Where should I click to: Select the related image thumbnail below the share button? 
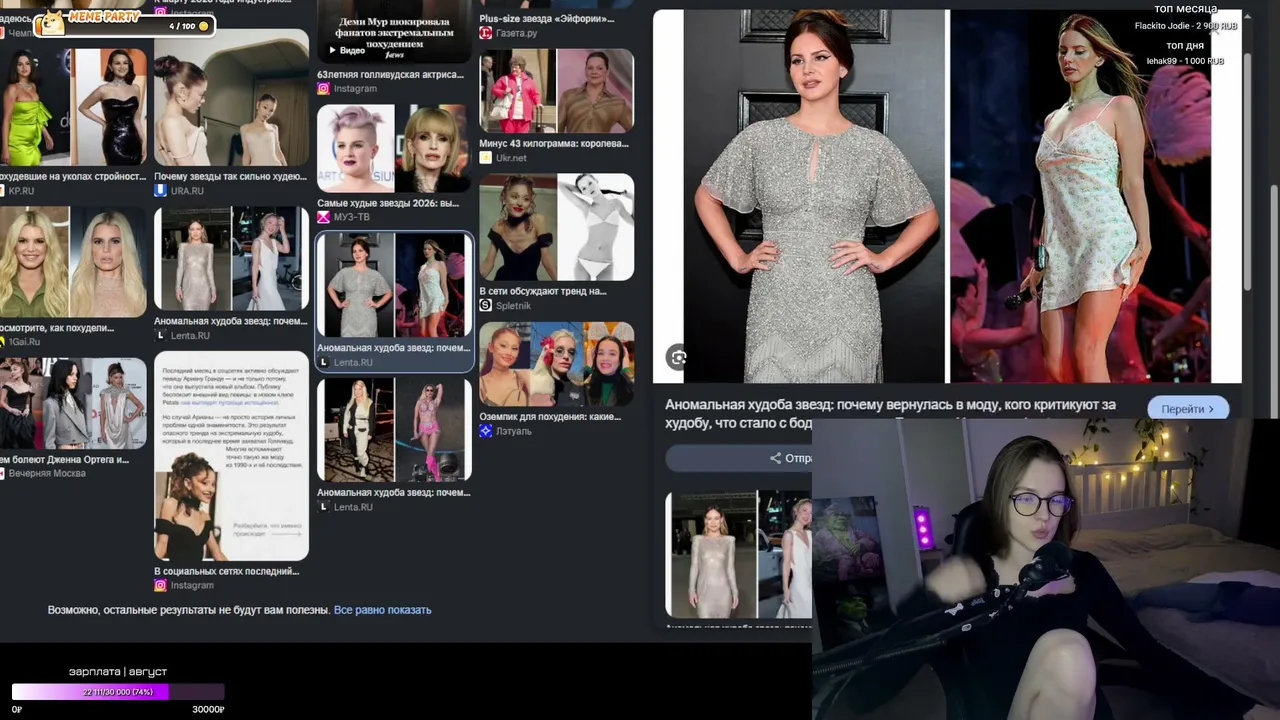739,554
